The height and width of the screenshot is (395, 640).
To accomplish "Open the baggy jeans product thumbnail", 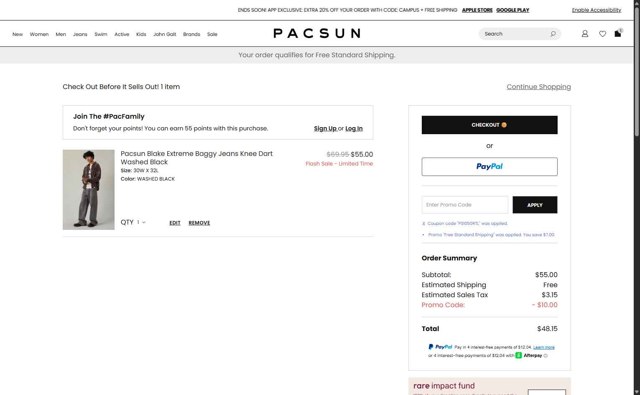I will point(89,190).
